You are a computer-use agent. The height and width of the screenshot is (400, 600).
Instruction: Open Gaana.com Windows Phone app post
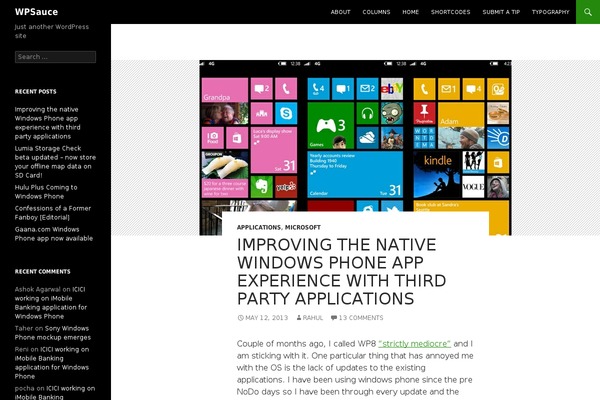coord(54,234)
